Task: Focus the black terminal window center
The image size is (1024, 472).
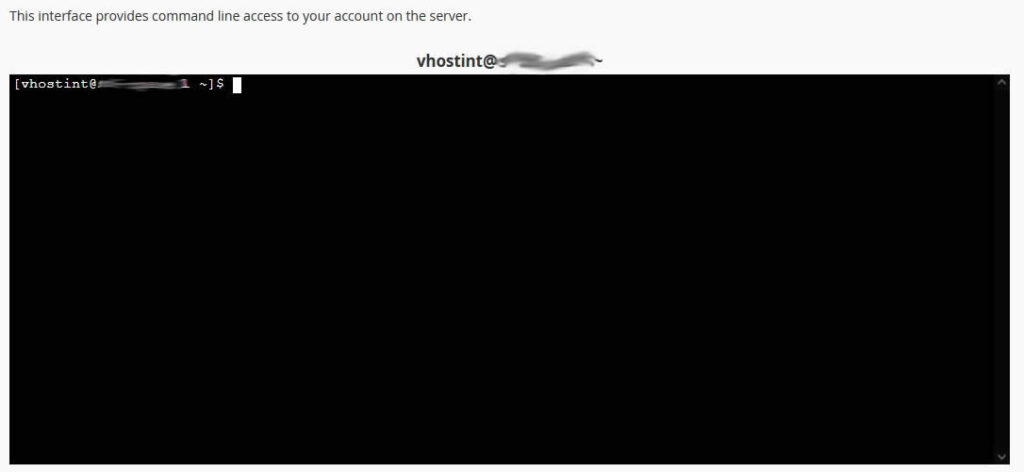Action: [x=503, y=269]
